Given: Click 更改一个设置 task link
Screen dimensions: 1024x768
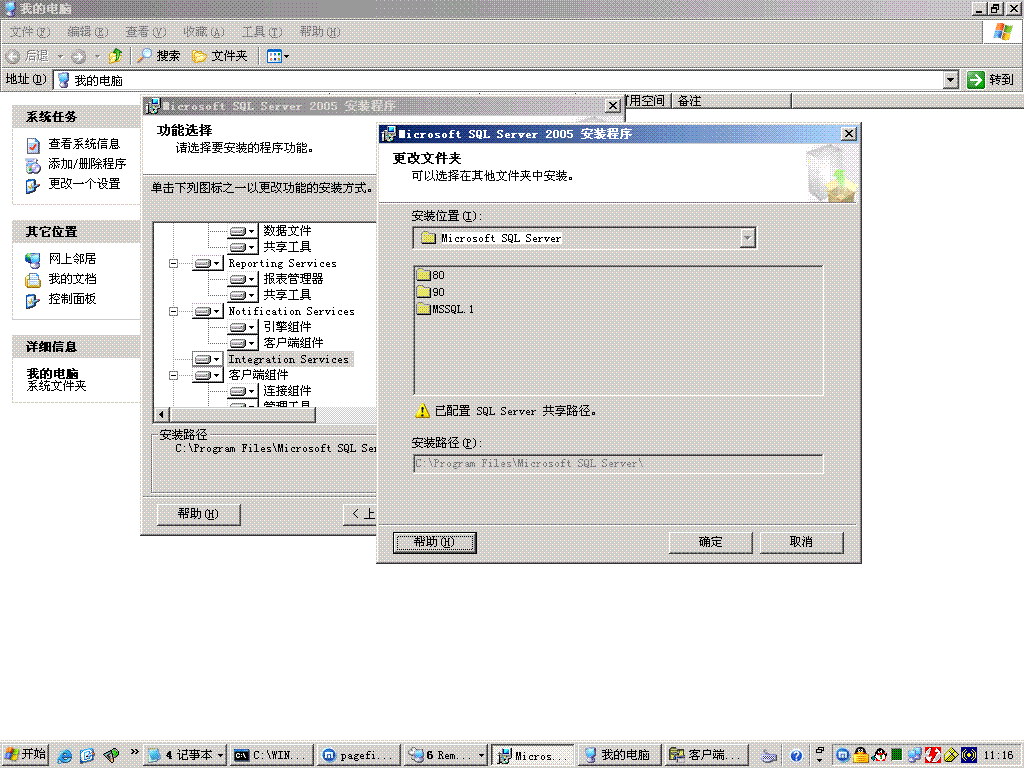Looking at the screenshot, I should [x=84, y=184].
